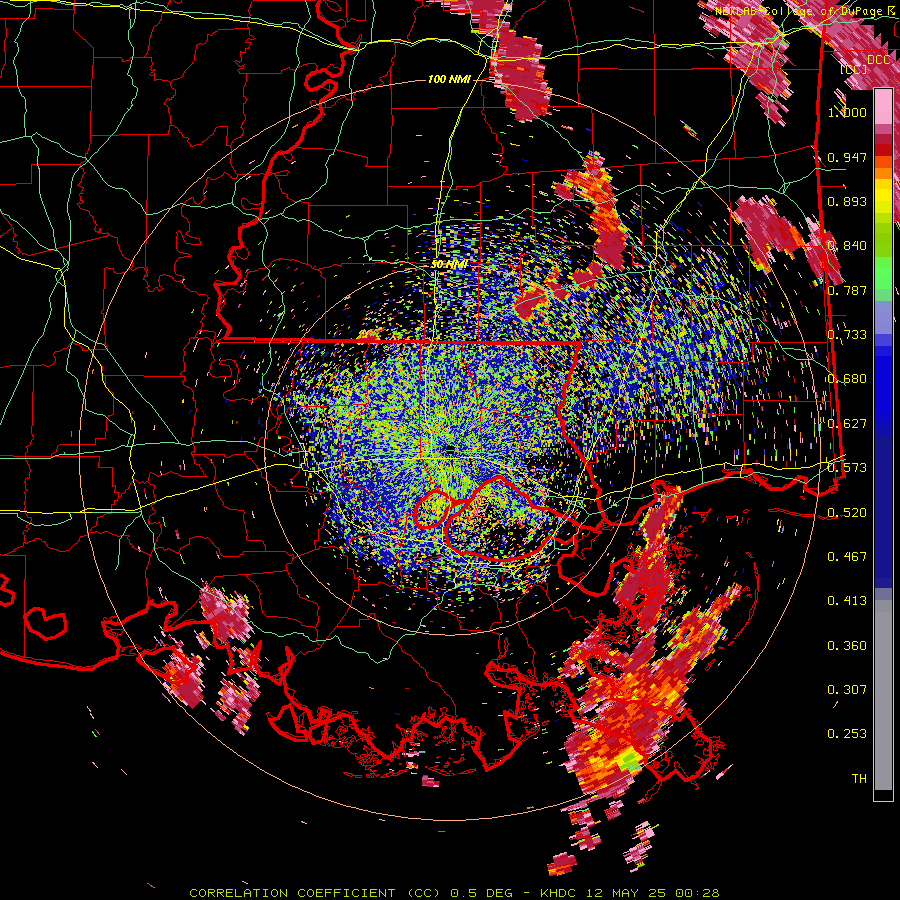Click the 100 NMI range ring label

(x=449, y=79)
